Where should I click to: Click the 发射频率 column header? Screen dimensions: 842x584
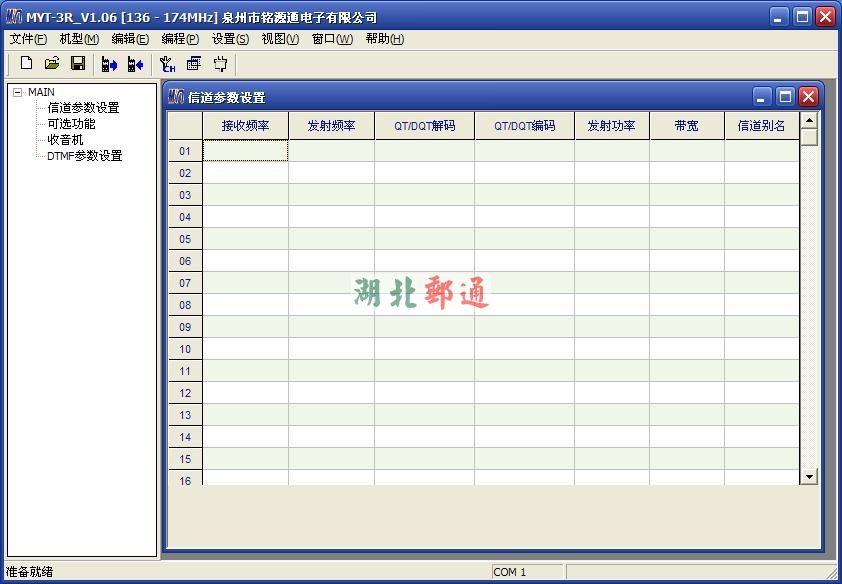point(331,126)
